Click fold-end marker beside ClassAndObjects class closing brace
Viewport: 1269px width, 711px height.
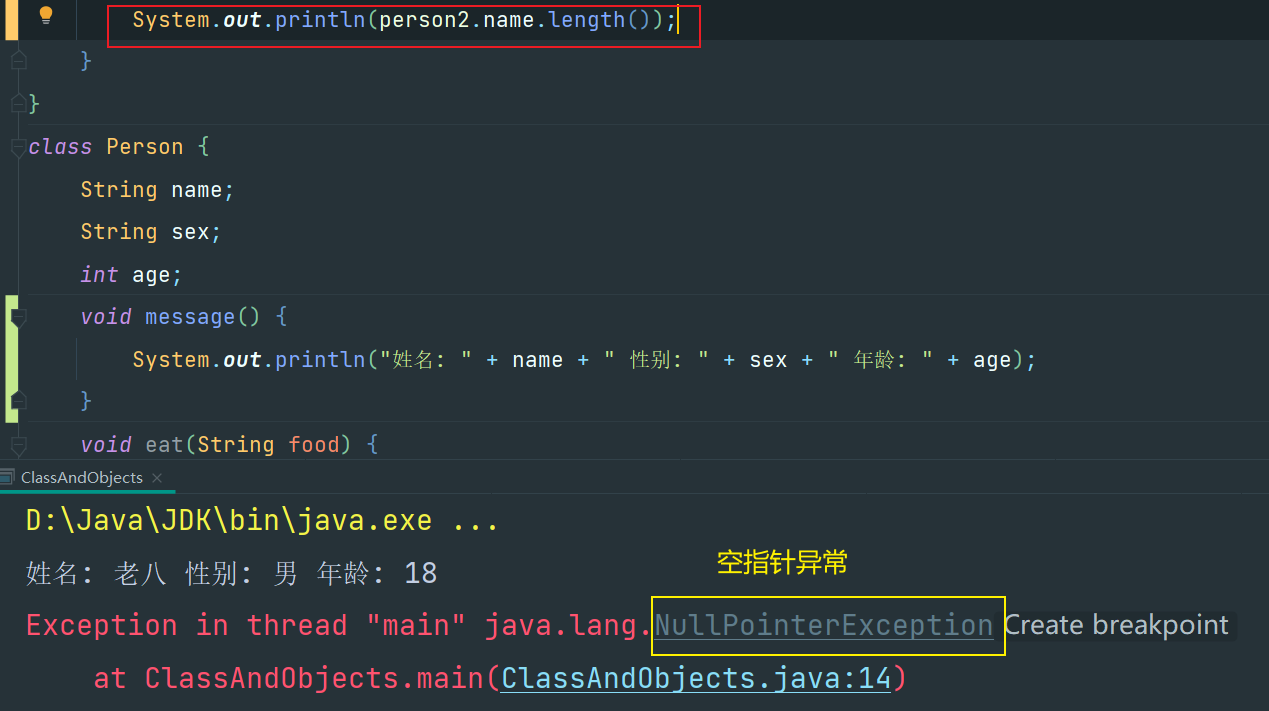pos(17,103)
